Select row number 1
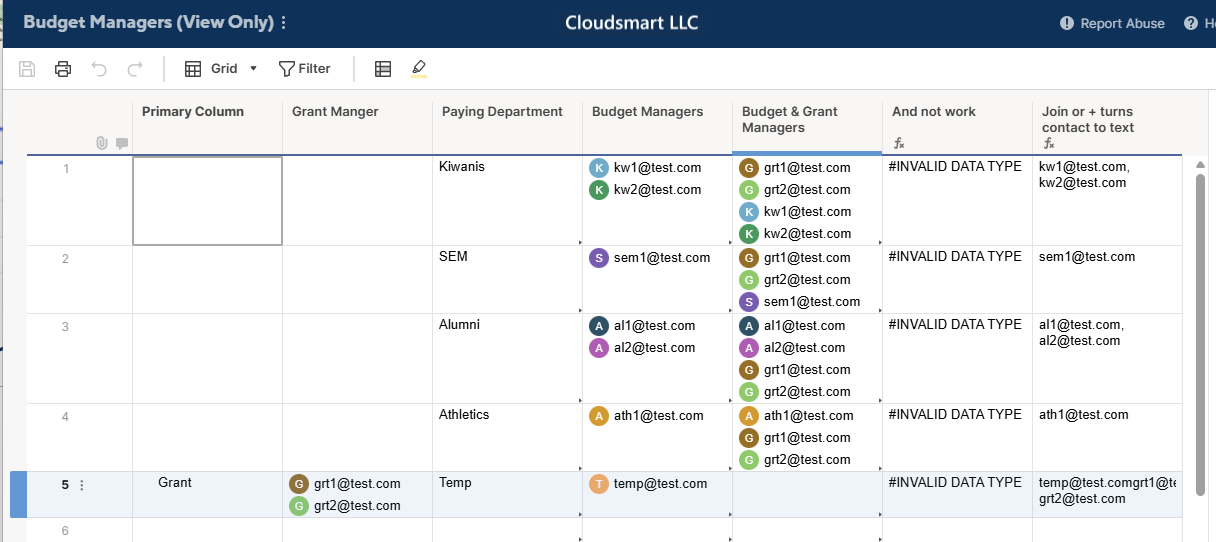The image size is (1216, 542). click(x=66, y=168)
